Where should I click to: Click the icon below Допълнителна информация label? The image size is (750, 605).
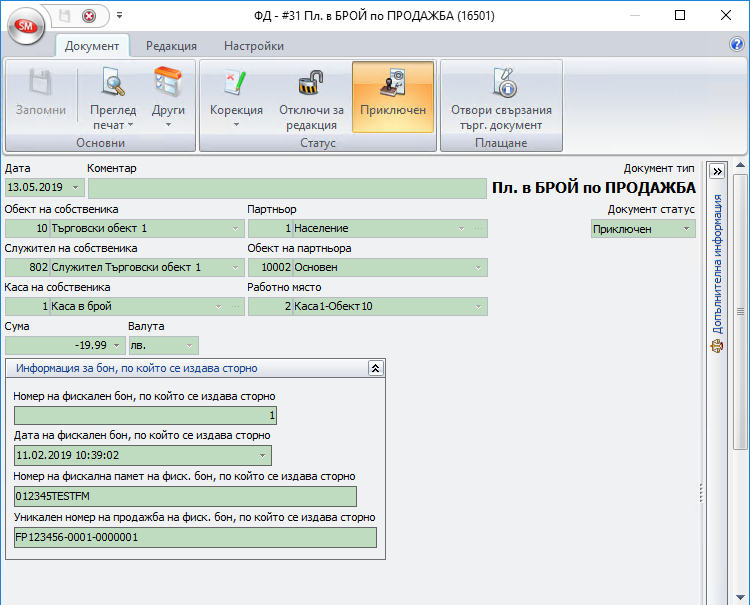[x=717, y=346]
